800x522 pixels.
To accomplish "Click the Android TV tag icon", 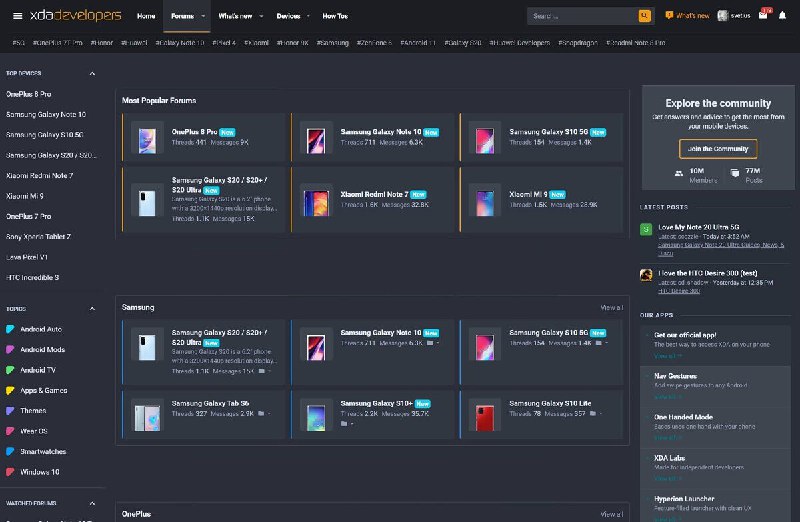I will (x=10, y=370).
